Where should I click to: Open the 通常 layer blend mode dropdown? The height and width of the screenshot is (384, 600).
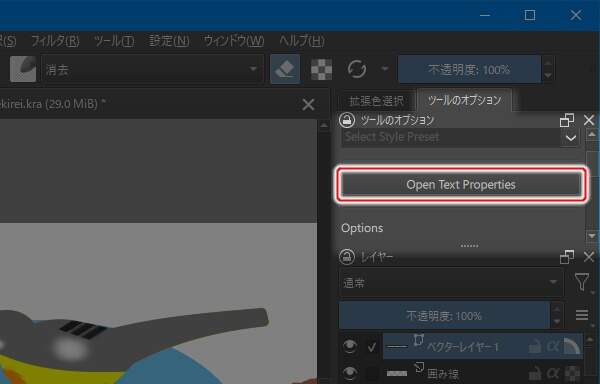pyautogui.click(x=451, y=283)
